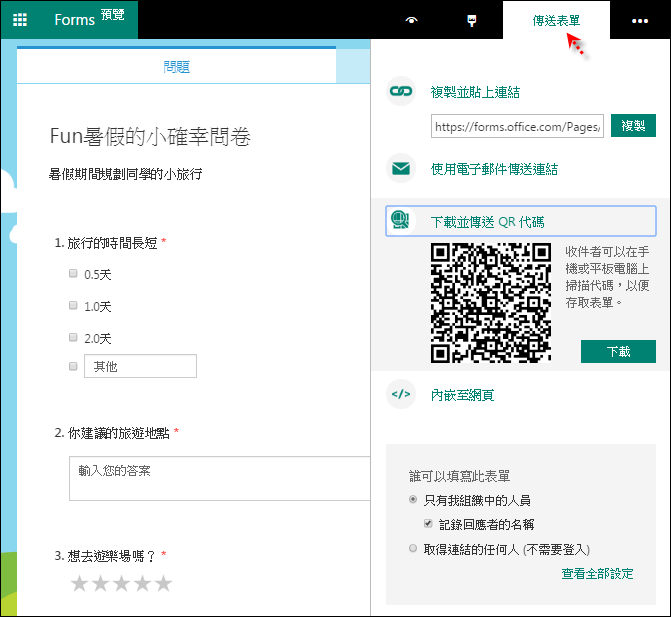Open the theme paintbrush icon
671x617 pixels.
coord(472,20)
